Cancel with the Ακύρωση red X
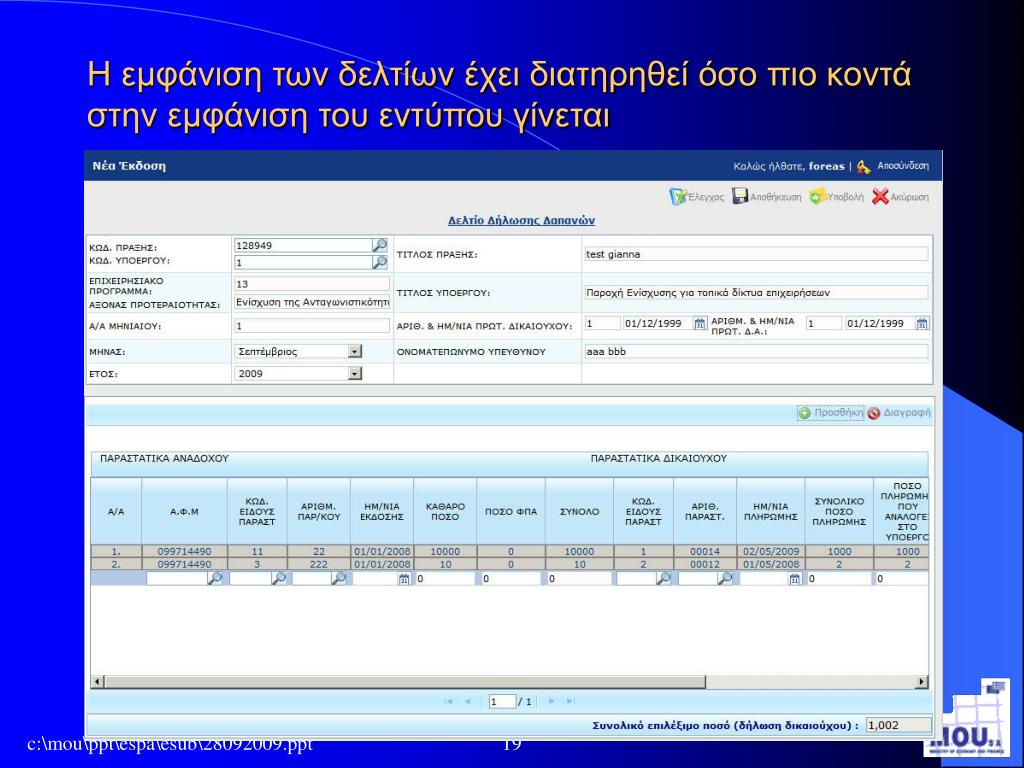Screen dimensions: 1024x768 [880, 197]
